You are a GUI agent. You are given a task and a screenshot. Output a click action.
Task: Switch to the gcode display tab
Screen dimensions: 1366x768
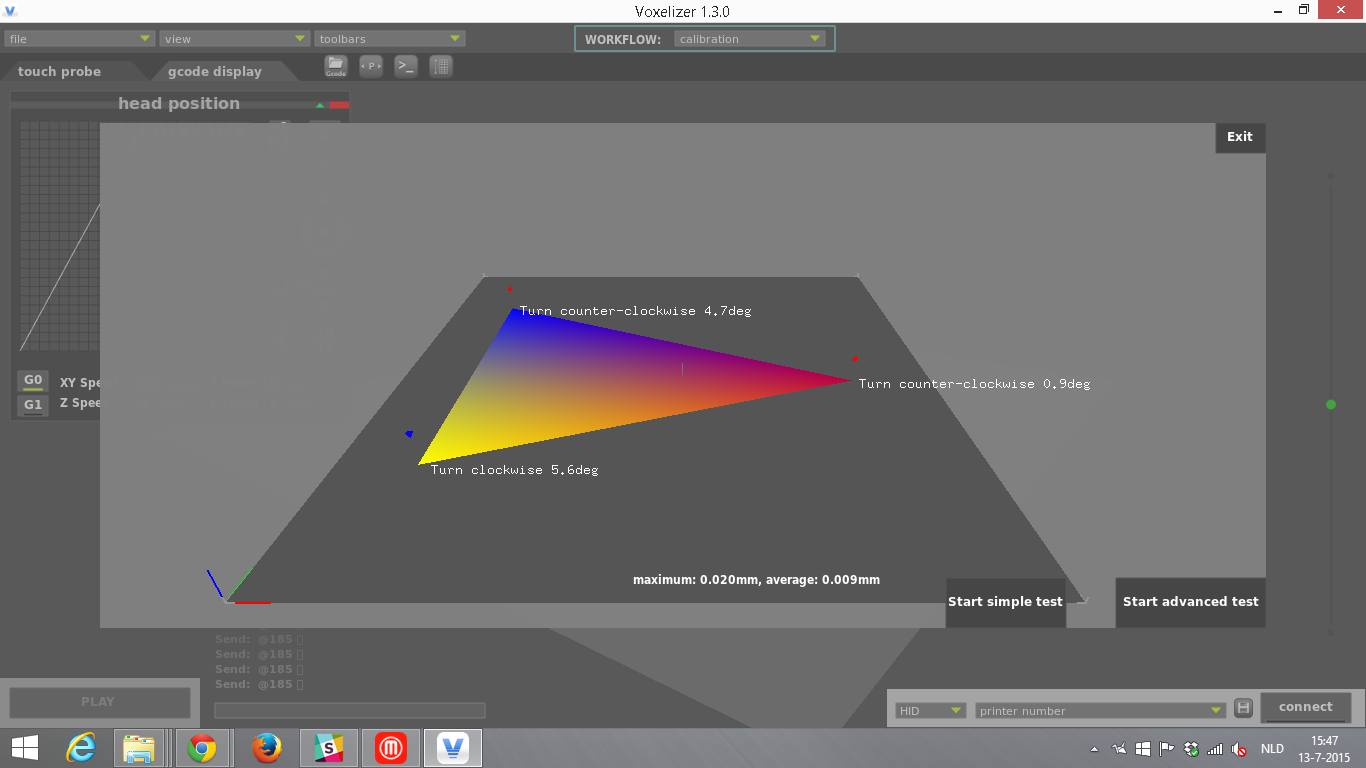point(214,72)
